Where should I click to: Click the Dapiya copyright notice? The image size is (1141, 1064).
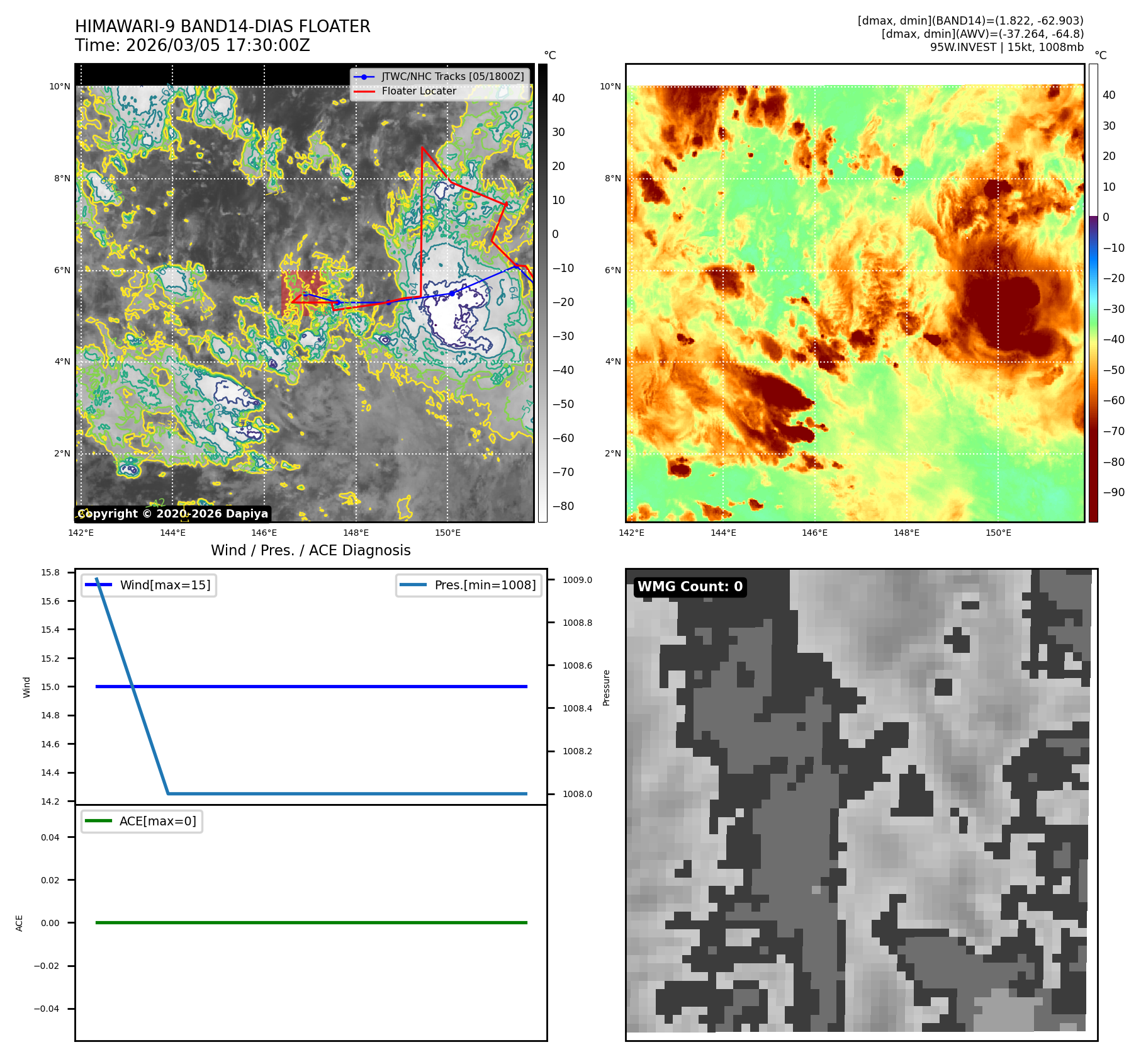coord(173,514)
